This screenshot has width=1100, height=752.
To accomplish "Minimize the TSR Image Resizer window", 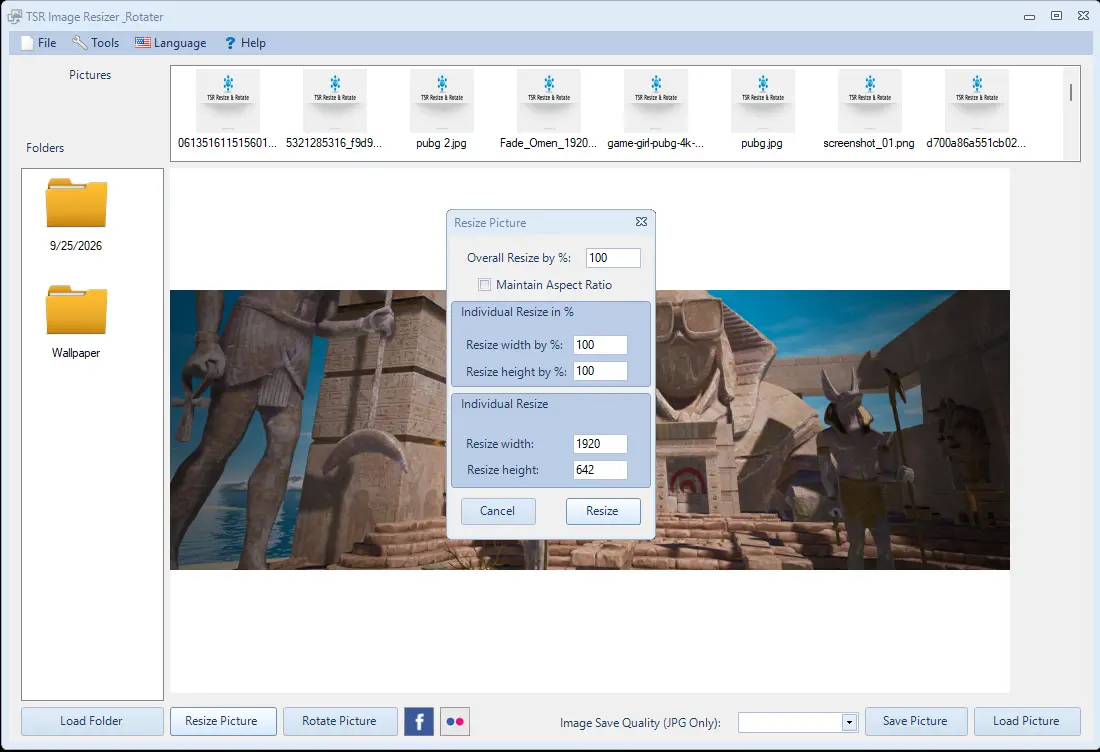I will pyautogui.click(x=1029, y=17).
